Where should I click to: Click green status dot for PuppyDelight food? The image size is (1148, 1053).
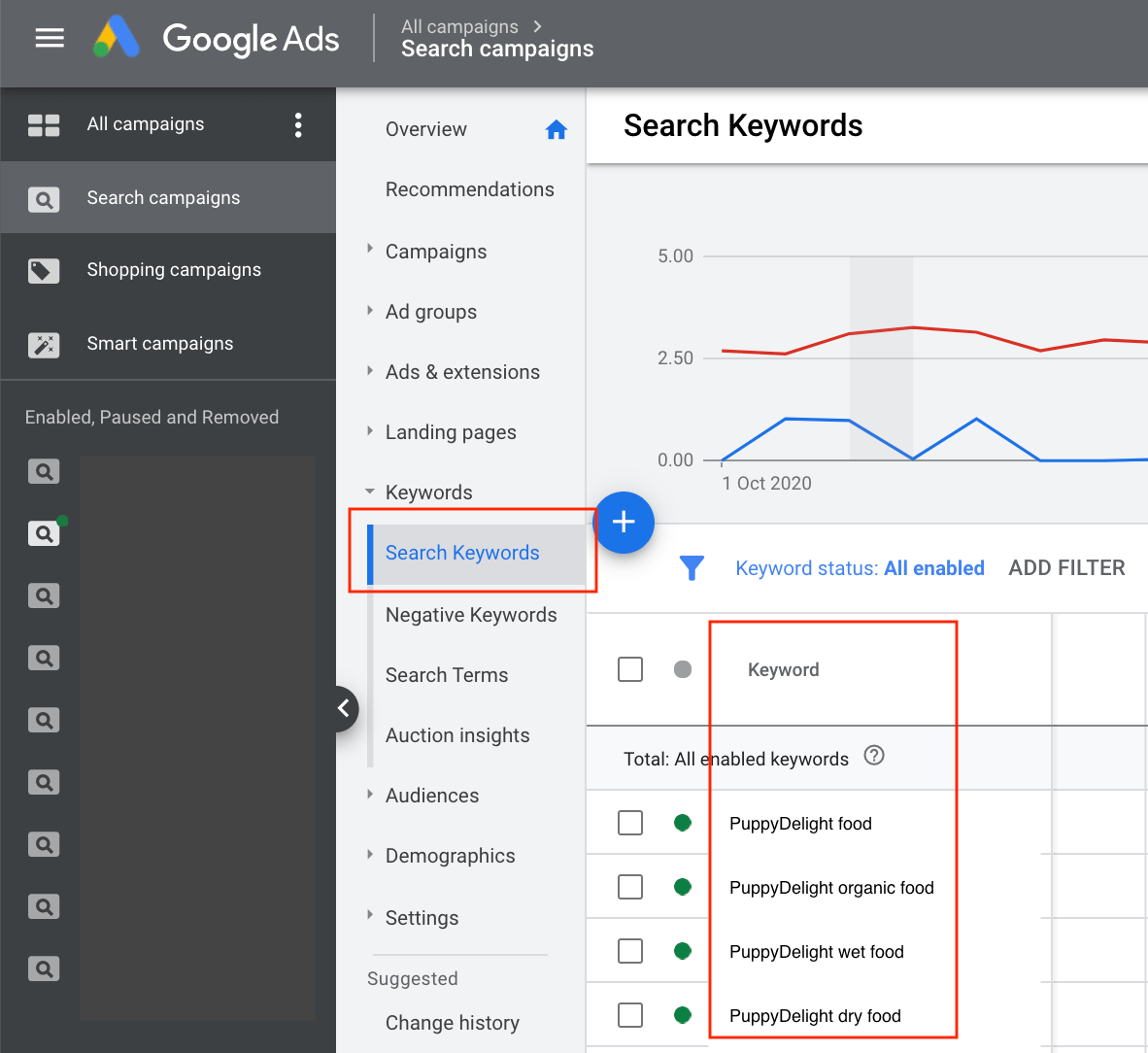click(683, 823)
